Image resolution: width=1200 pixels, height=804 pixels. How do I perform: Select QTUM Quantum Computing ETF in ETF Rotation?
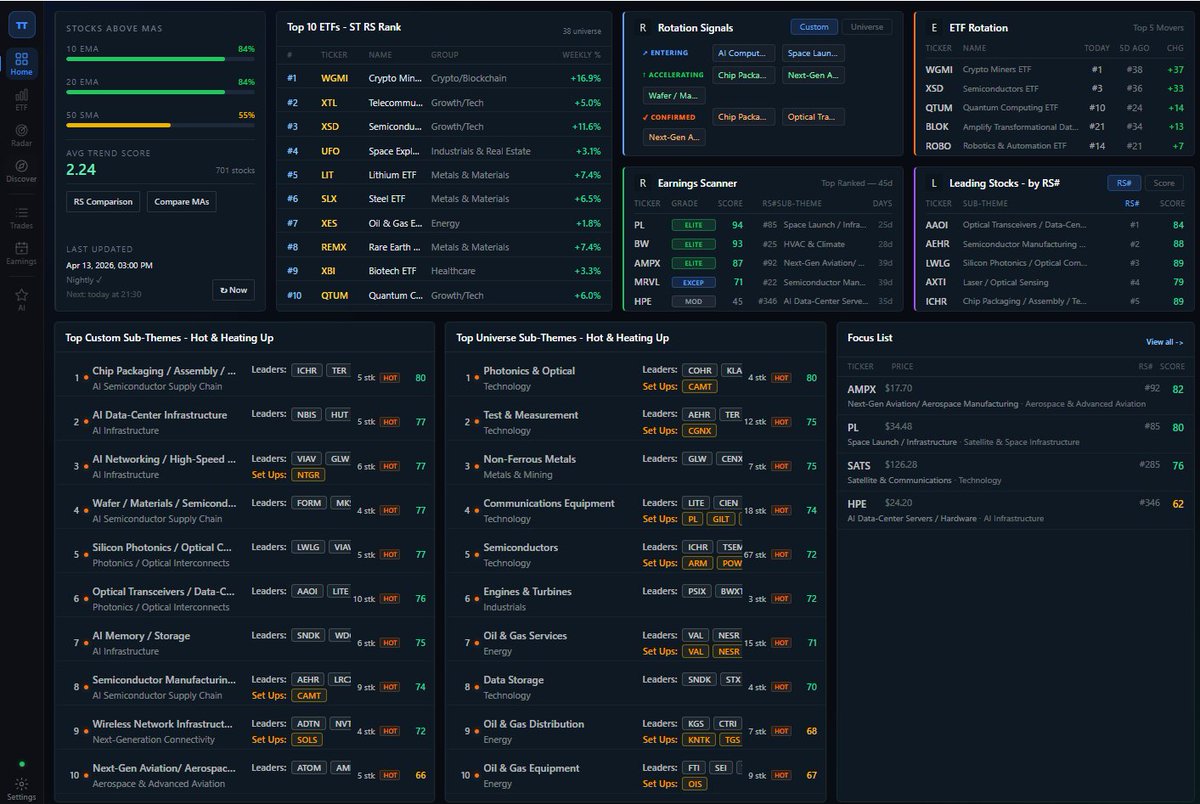(x=1054, y=107)
